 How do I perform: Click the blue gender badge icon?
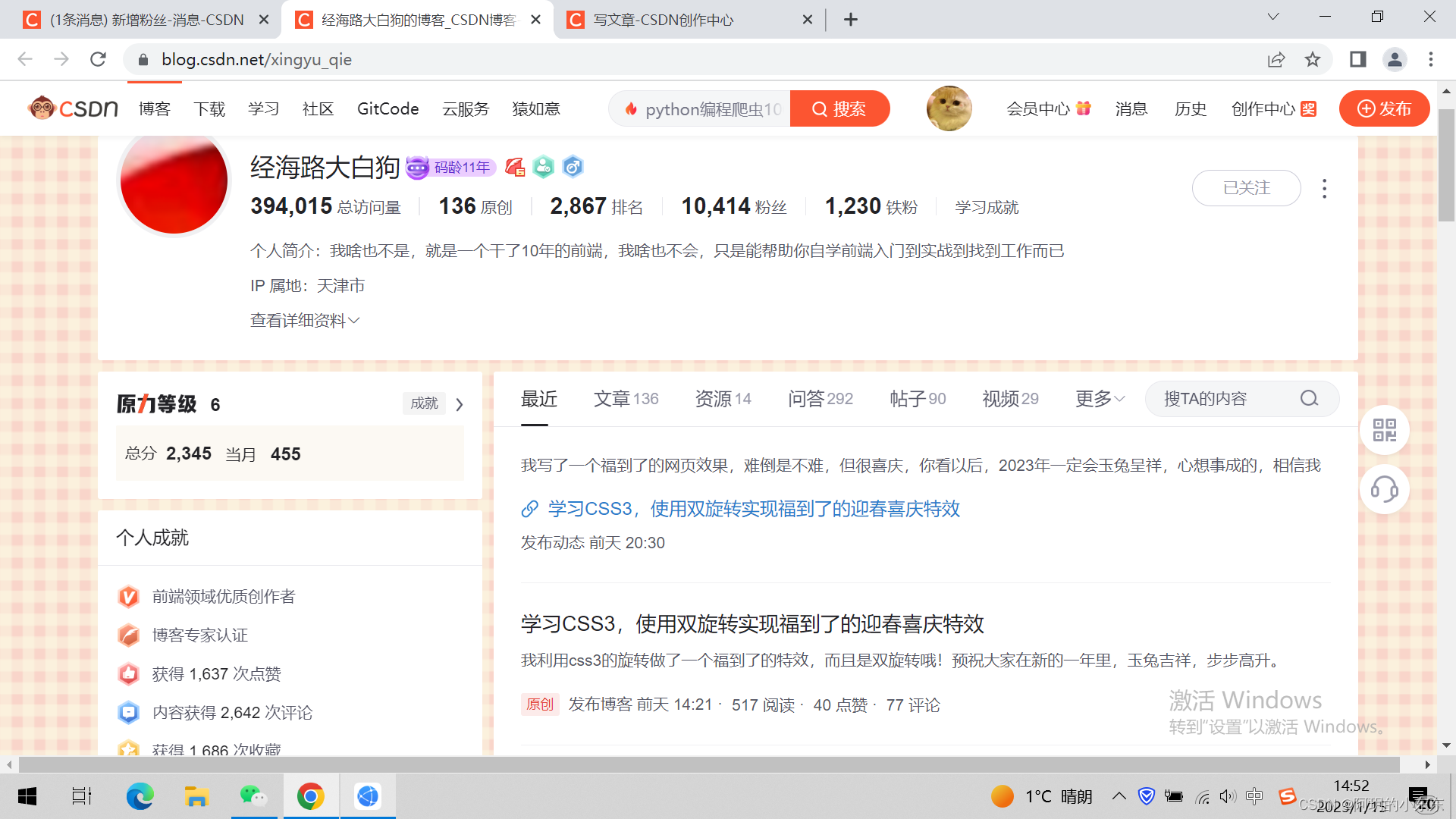[x=573, y=167]
